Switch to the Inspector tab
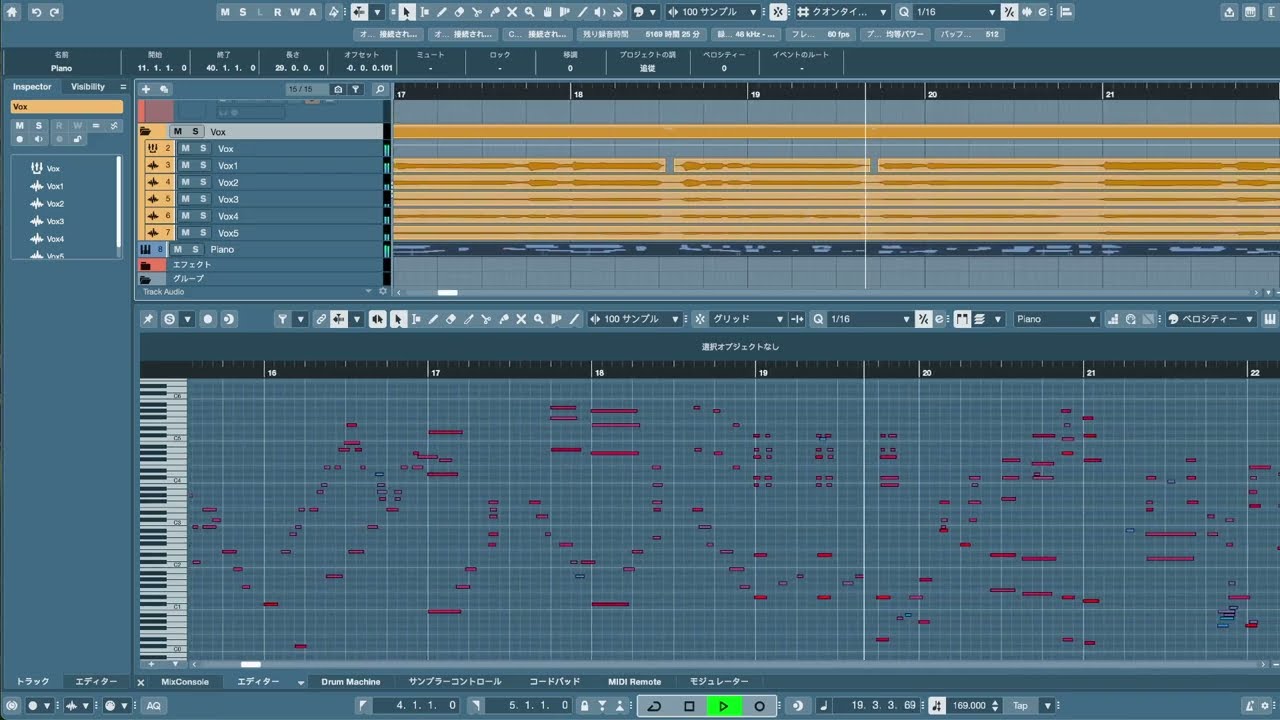Image resolution: width=1280 pixels, height=720 pixels. (x=32, y=87)
